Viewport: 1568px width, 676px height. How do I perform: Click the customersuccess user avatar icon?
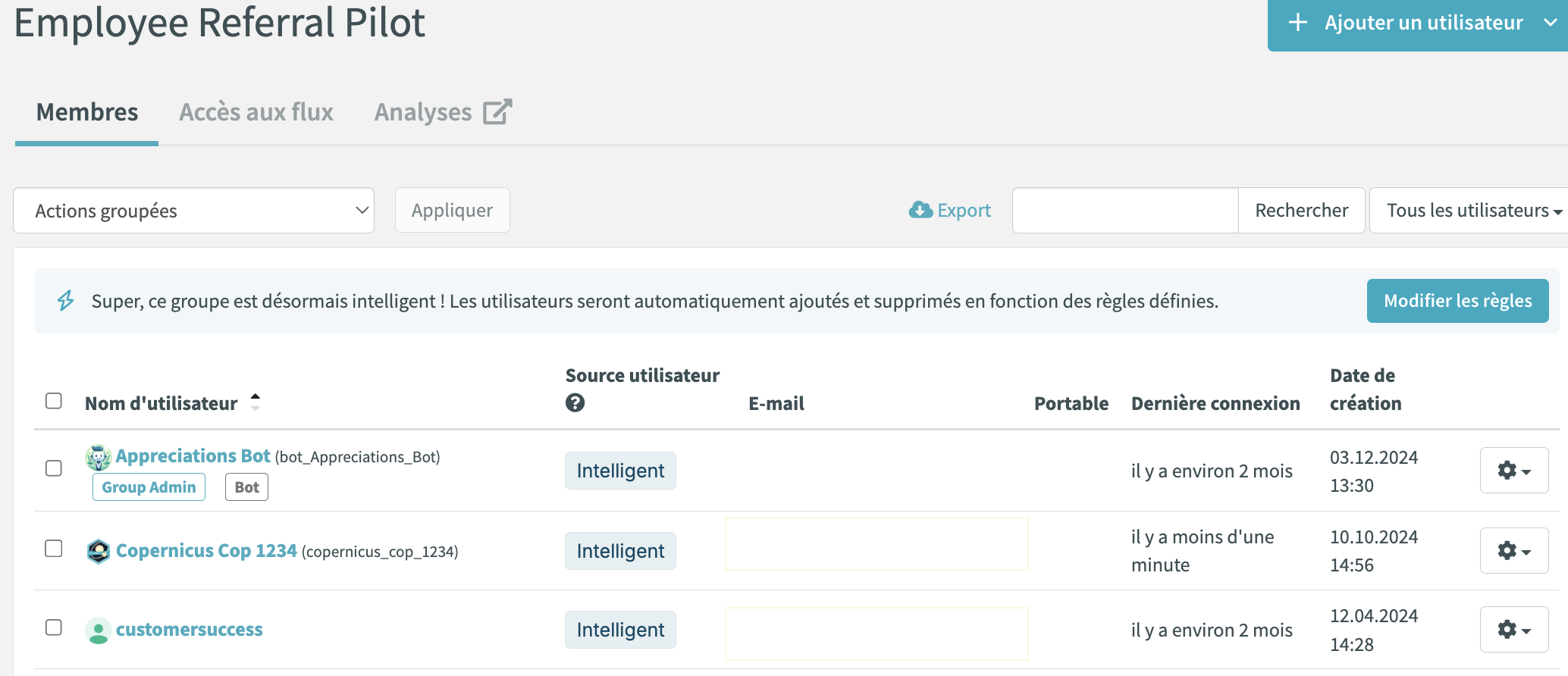point(99,631)
